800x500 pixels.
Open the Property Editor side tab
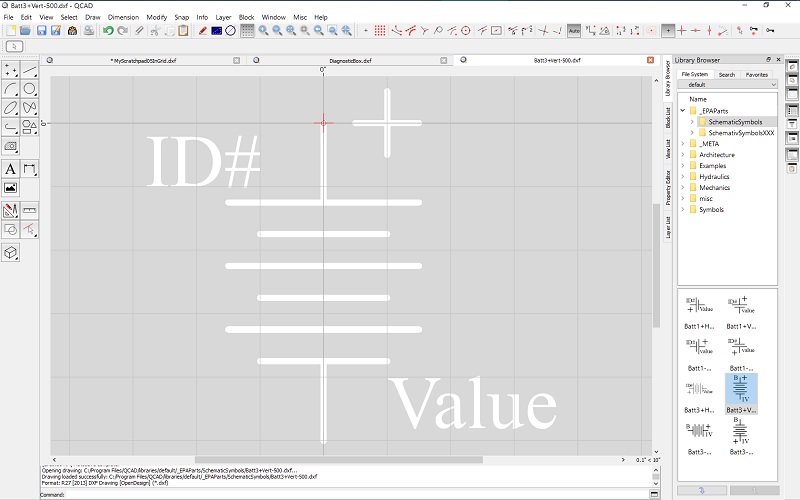[x=667, y=187]
